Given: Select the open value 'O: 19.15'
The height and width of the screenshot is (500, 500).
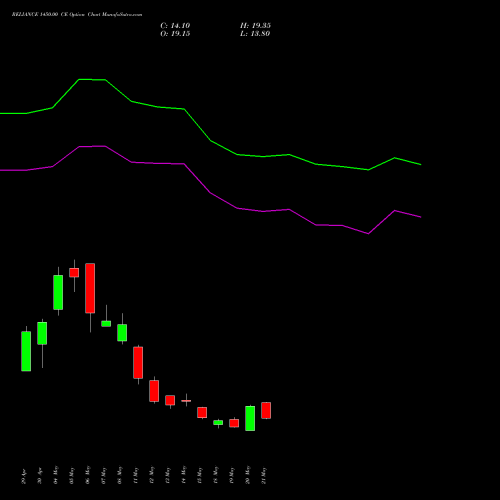Looking at the screenshot, I should click(x=175, y=34).
